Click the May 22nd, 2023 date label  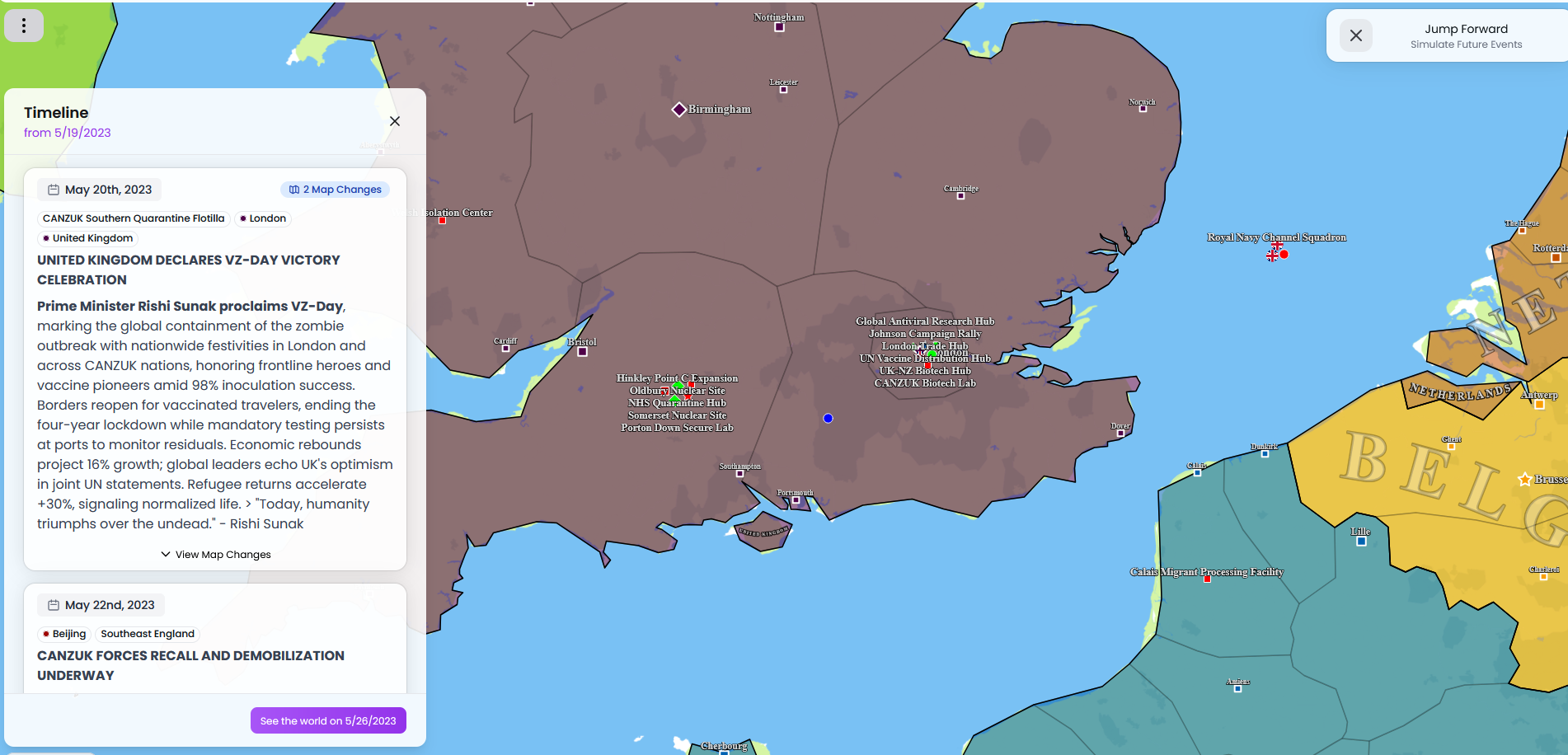pyautogui.click(x=101, y=605)
